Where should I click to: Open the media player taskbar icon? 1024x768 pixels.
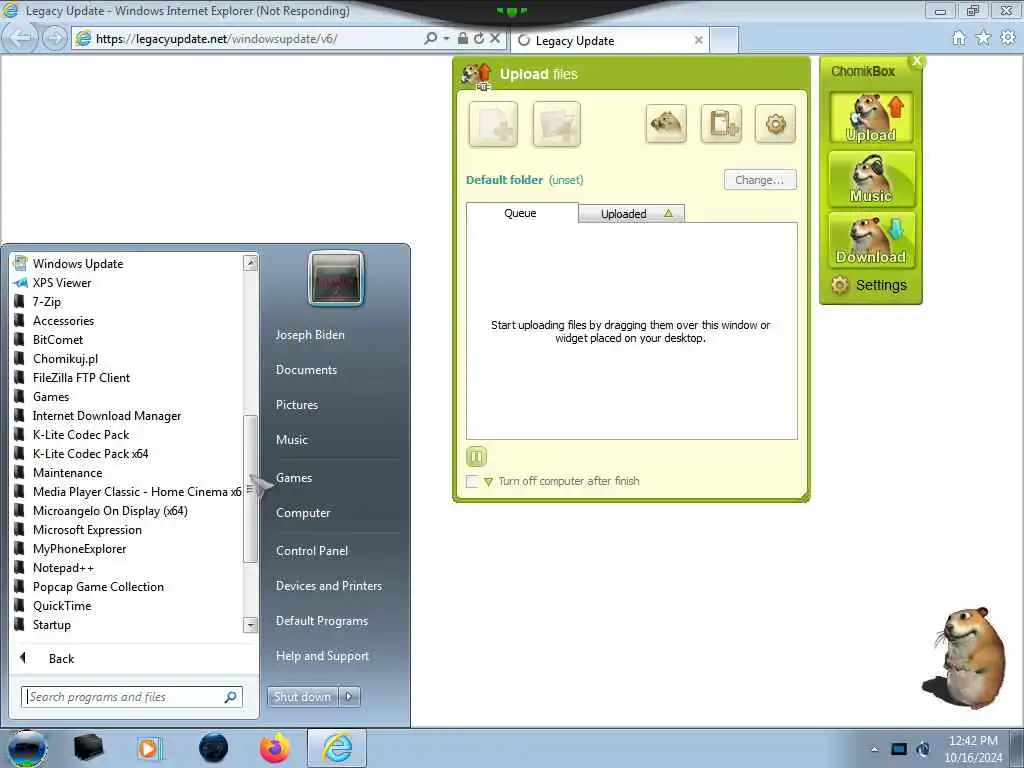coord(150,748)
